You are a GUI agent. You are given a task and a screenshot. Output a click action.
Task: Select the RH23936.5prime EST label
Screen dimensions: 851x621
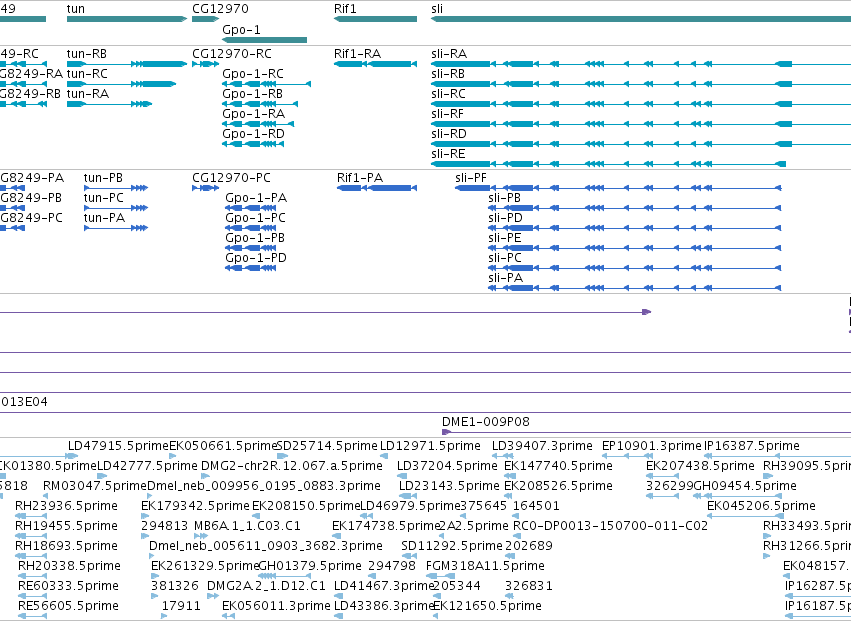pyautogui.click(x=66, y=506)
